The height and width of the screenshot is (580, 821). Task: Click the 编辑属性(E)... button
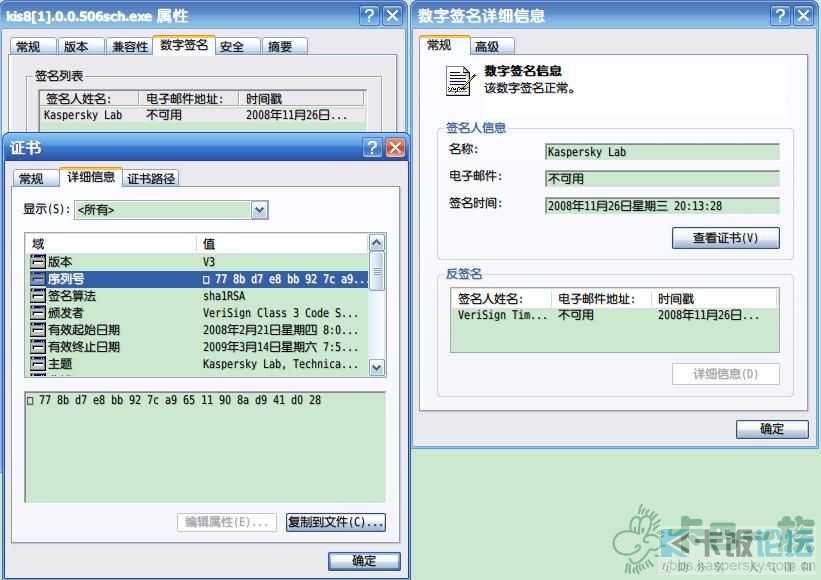coord(227,522)
